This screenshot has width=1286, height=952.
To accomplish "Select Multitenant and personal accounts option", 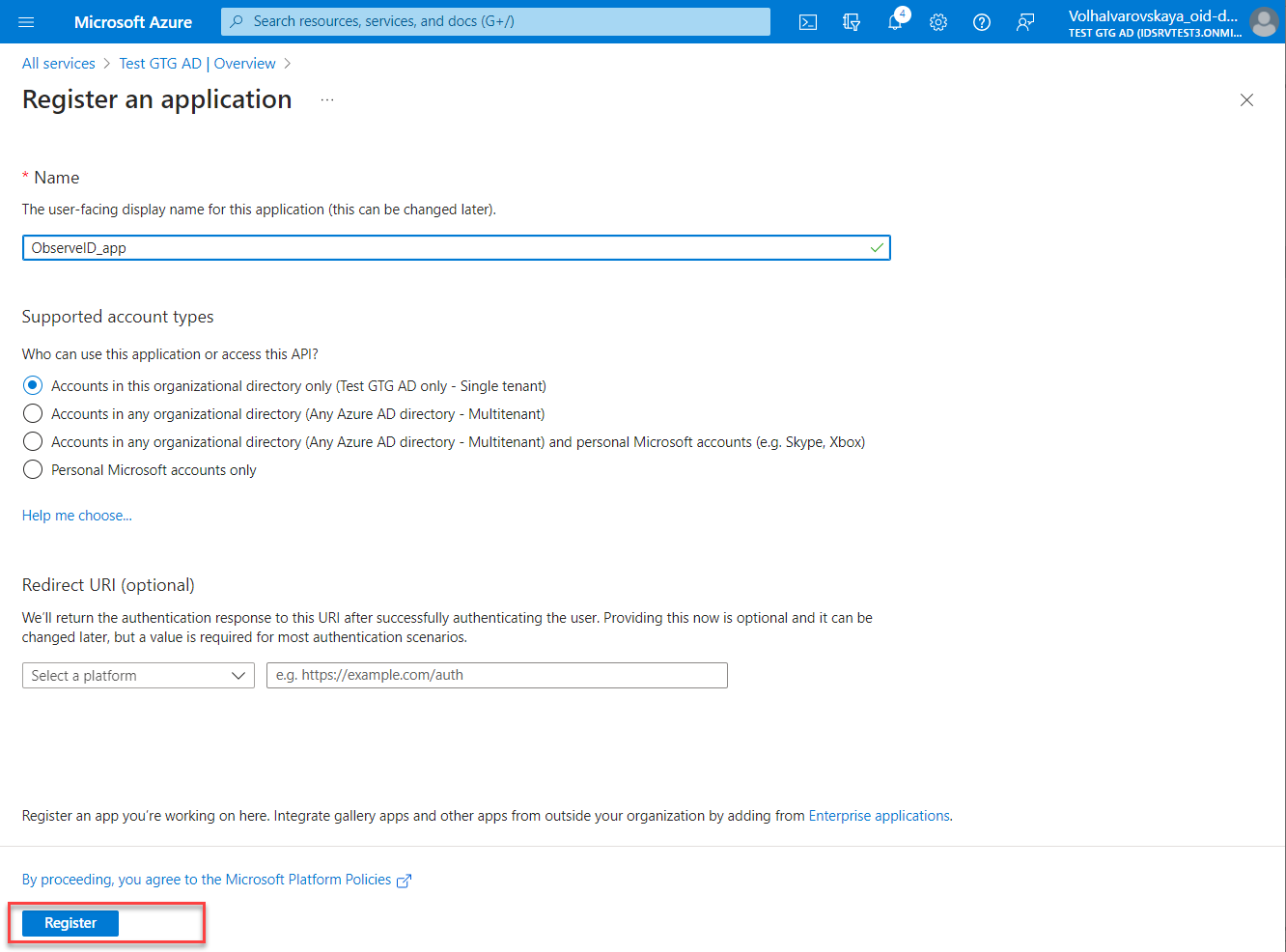I will [x=33, y=442].
